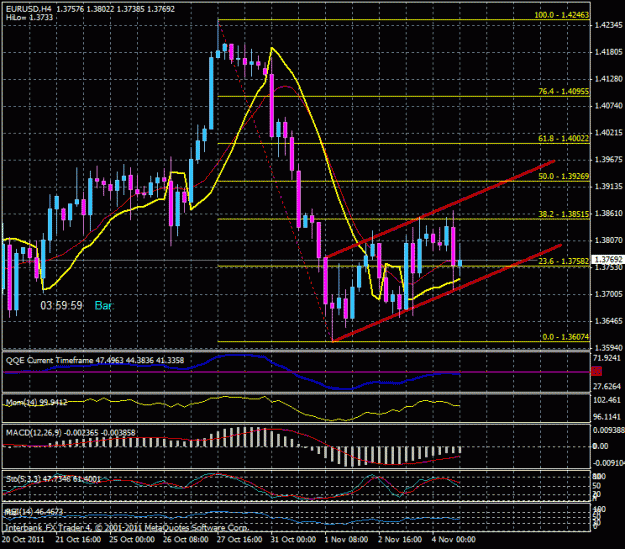Image resolution: width=625 pixels, height=549 pixels.
Task: Select the upper red channel trendline
Action: (440, 209)
